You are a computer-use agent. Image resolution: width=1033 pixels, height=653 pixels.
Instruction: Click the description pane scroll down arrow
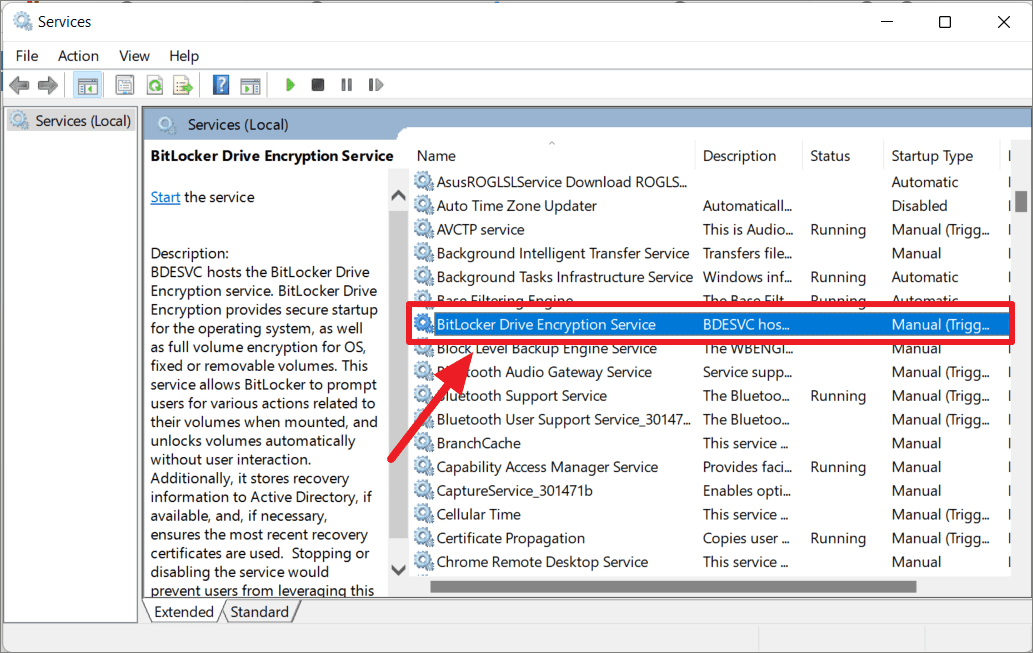click(x=398, y=570)
